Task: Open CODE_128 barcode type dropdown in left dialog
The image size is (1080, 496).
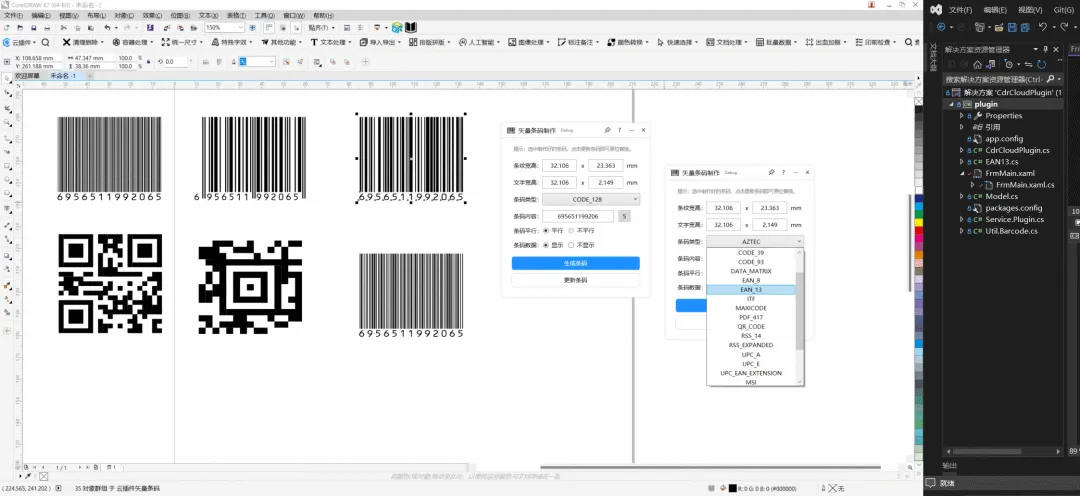Action: tap(591, 199)
